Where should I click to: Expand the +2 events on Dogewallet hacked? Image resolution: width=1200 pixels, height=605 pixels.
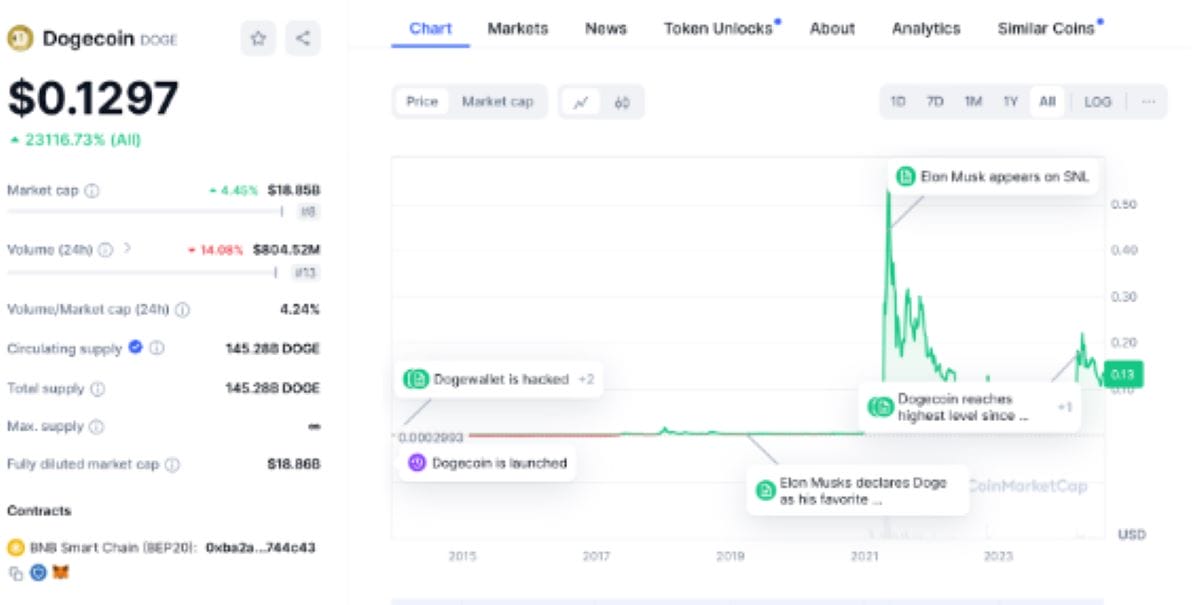pyautogui.click(x=586, y=379)
